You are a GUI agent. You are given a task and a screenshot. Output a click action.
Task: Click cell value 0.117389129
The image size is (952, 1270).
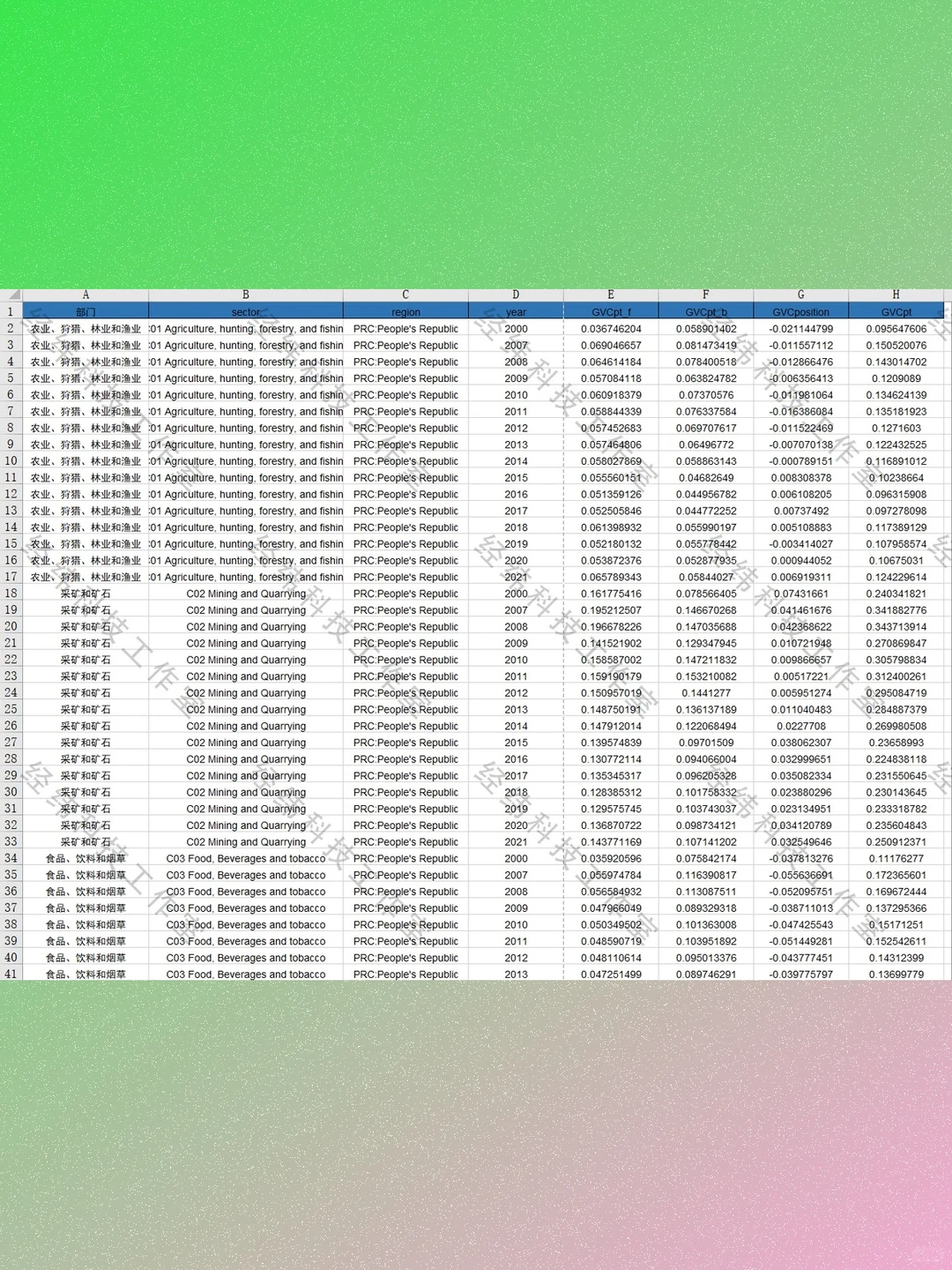click(x=896, y=527)
